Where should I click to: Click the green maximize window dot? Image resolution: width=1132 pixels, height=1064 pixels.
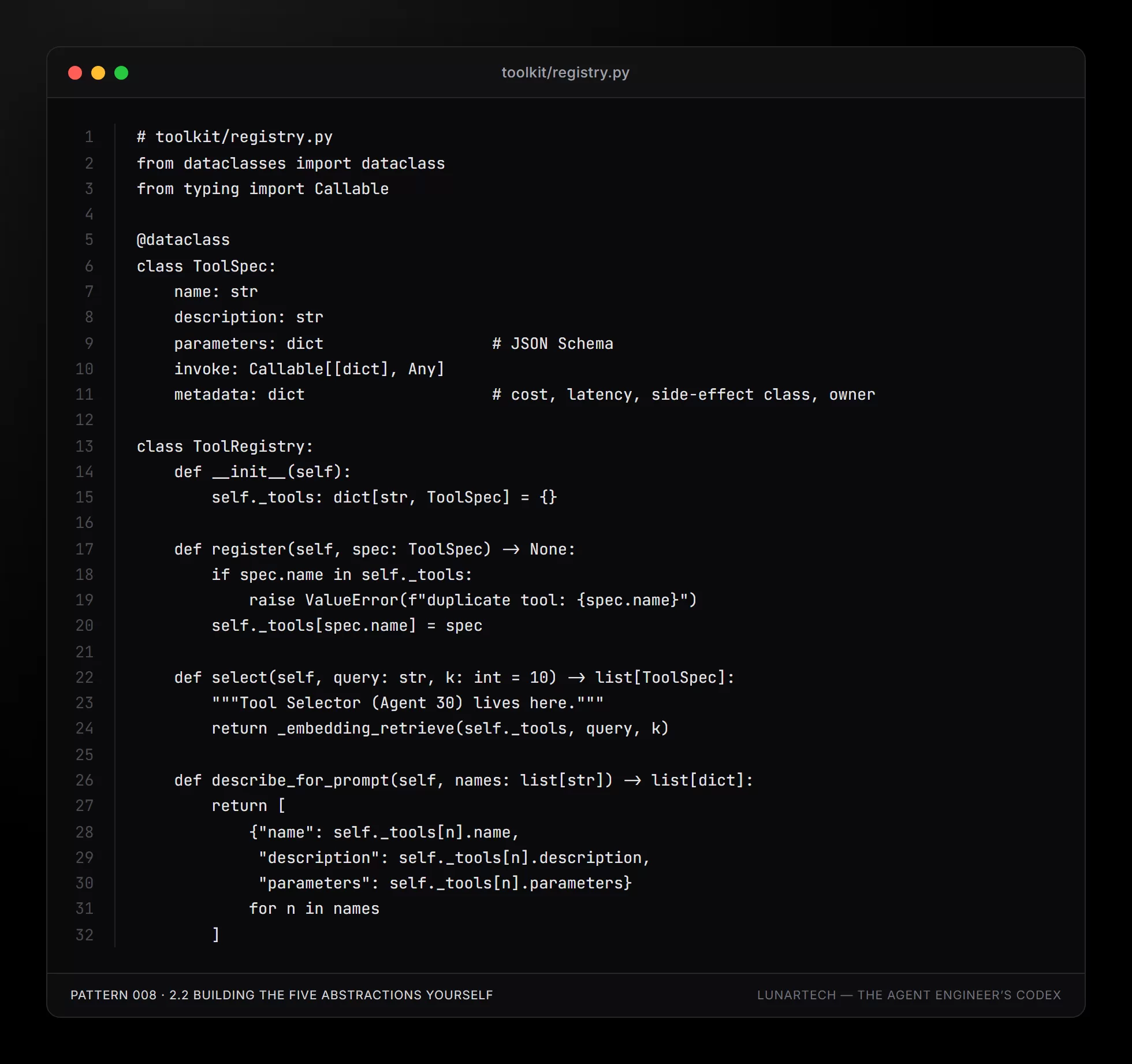(x=121, y=73)
